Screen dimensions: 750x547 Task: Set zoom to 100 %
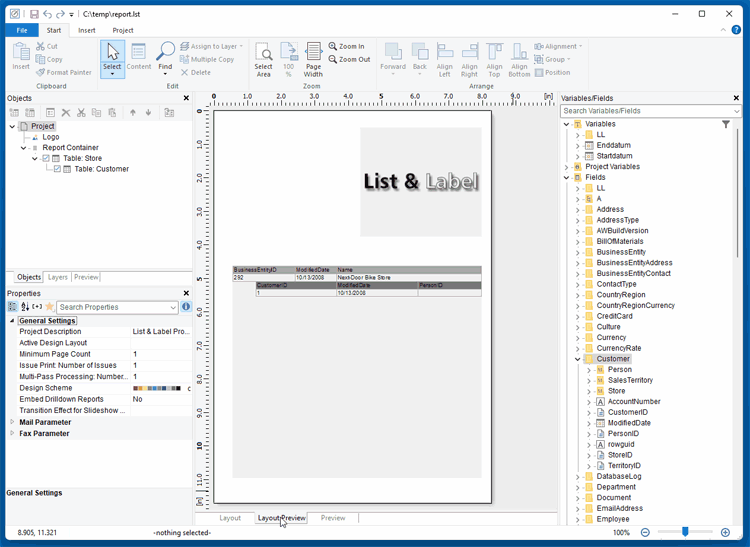(289, 60)
